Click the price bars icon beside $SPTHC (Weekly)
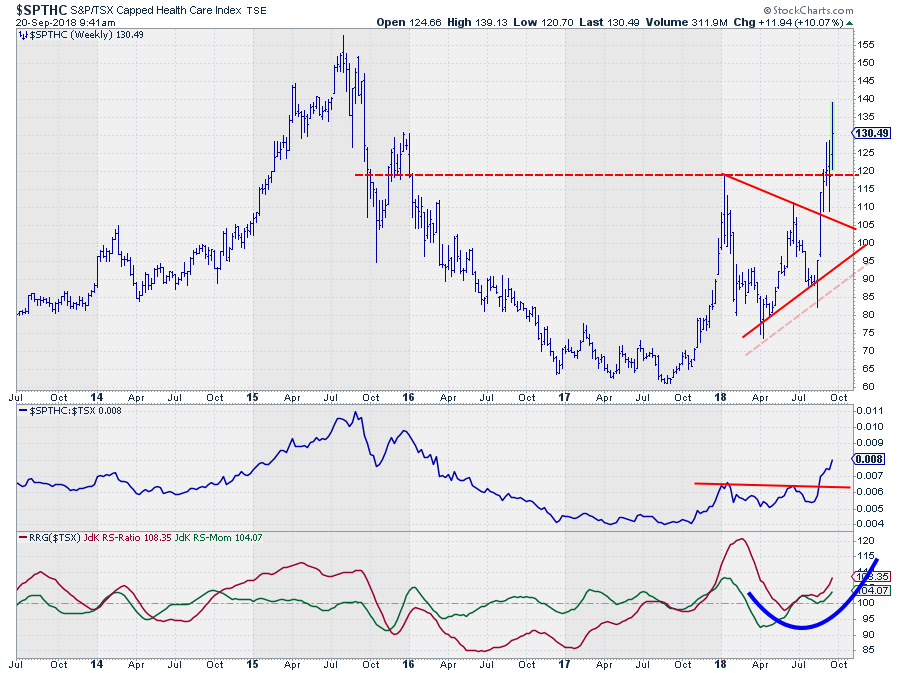 point(23,35)
